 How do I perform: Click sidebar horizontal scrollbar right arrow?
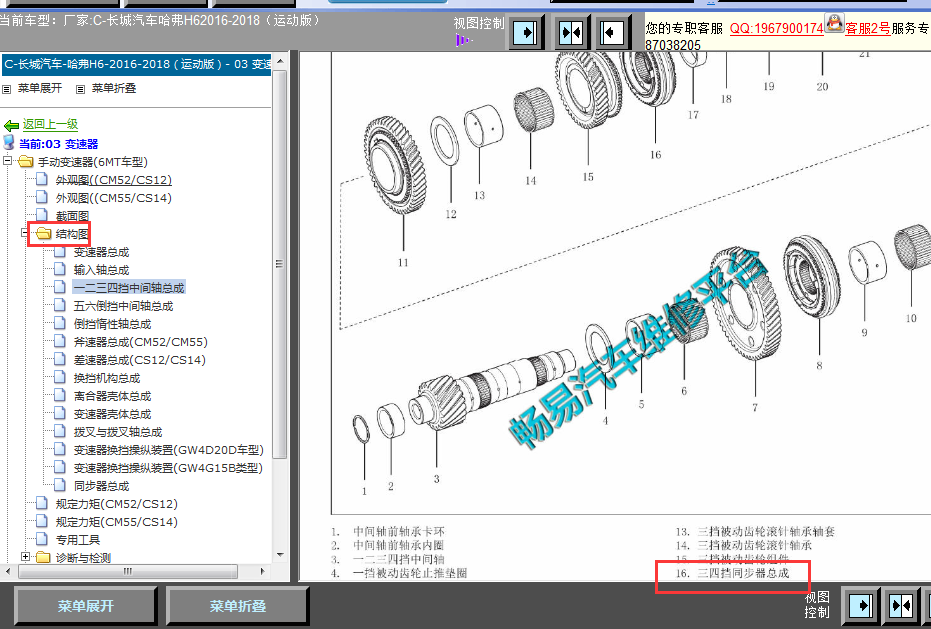tap(263, 571)
